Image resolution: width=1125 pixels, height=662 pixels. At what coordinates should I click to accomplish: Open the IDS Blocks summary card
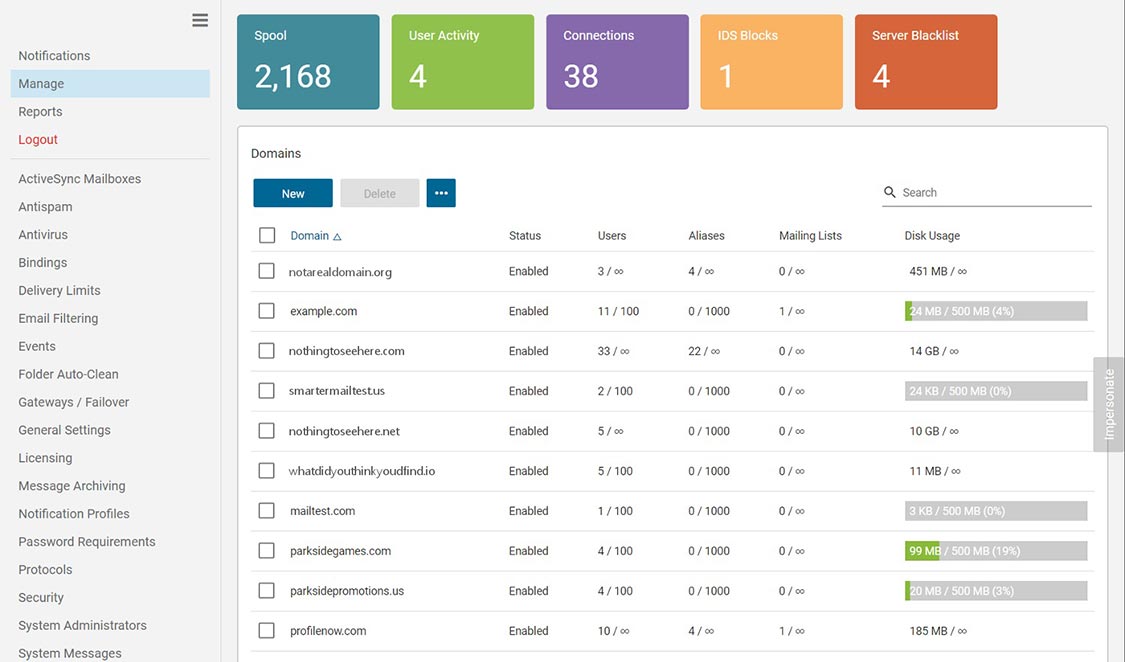[771, 62]
